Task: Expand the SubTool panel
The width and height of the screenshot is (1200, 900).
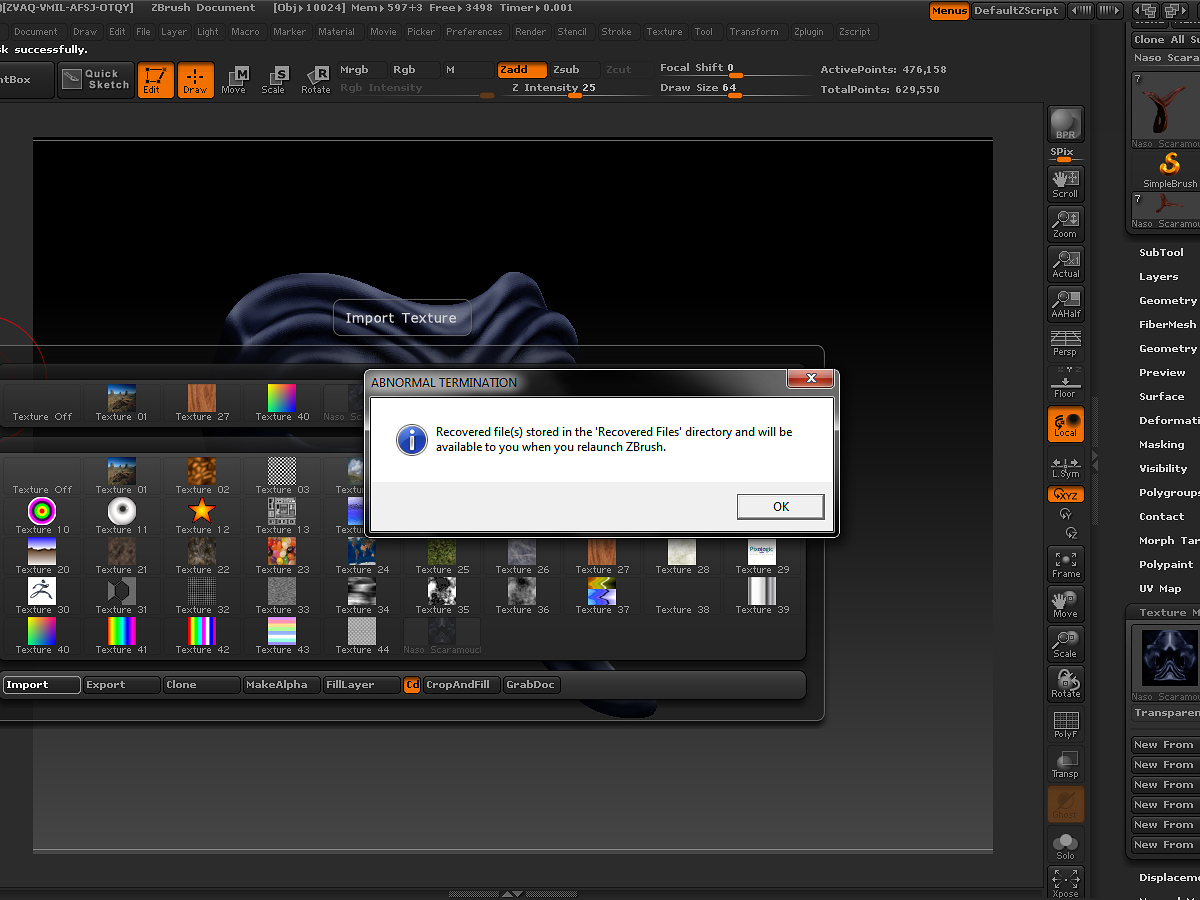Action: tap(1161, 252)
